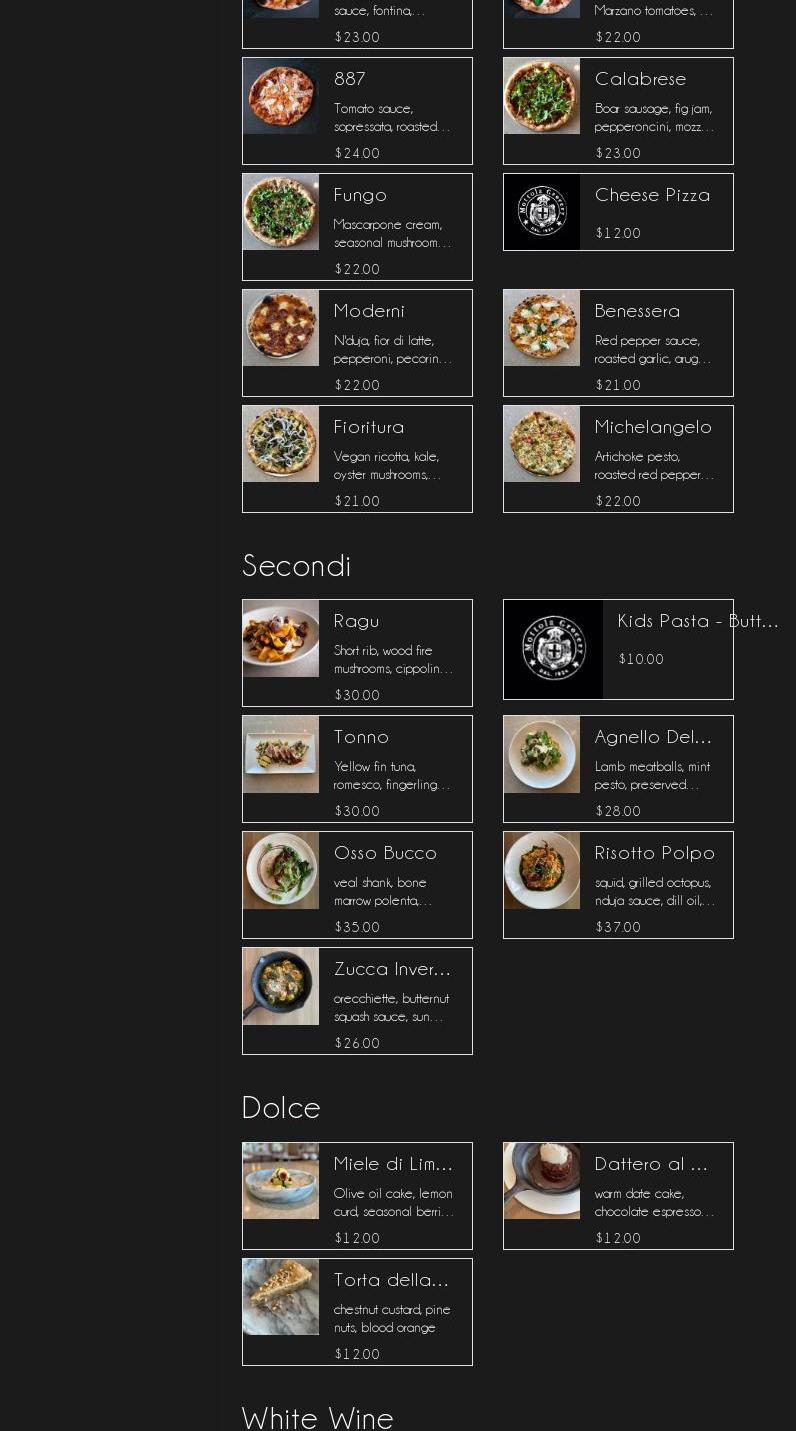Image resolution: width=796 pixels, height=1431 pixels.
Task: Click the Cheese Pizza logo image
Action: (542, 212)
